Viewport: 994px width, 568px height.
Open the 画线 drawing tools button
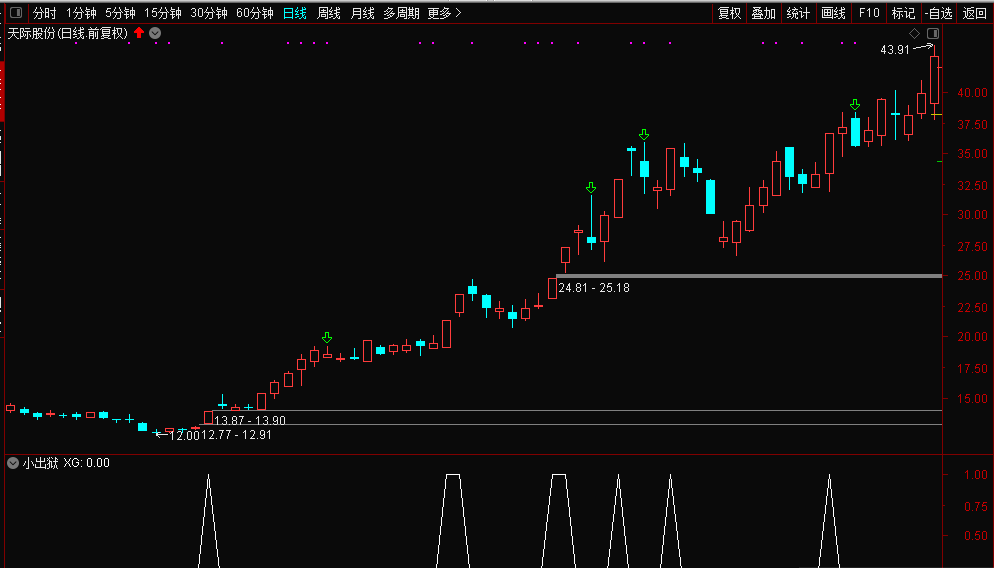point(833,13)
